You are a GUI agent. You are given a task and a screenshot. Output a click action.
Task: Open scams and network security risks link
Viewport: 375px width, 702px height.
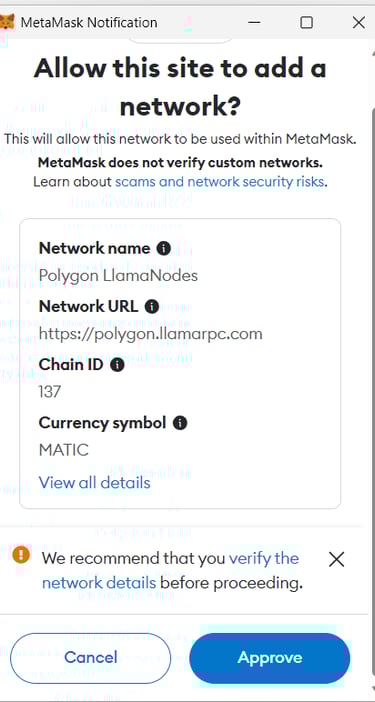tap(219, 182)
